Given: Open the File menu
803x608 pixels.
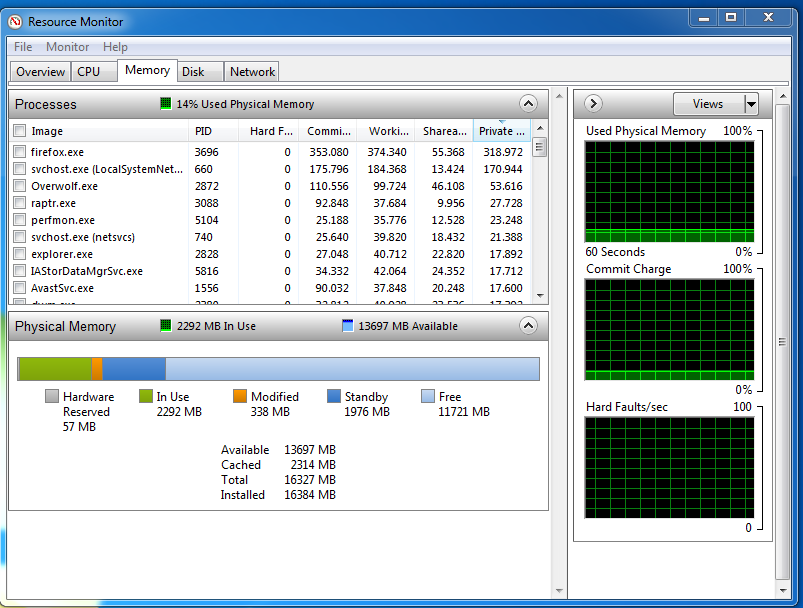Looking at the screenshot, I should (x=23, y=47).
